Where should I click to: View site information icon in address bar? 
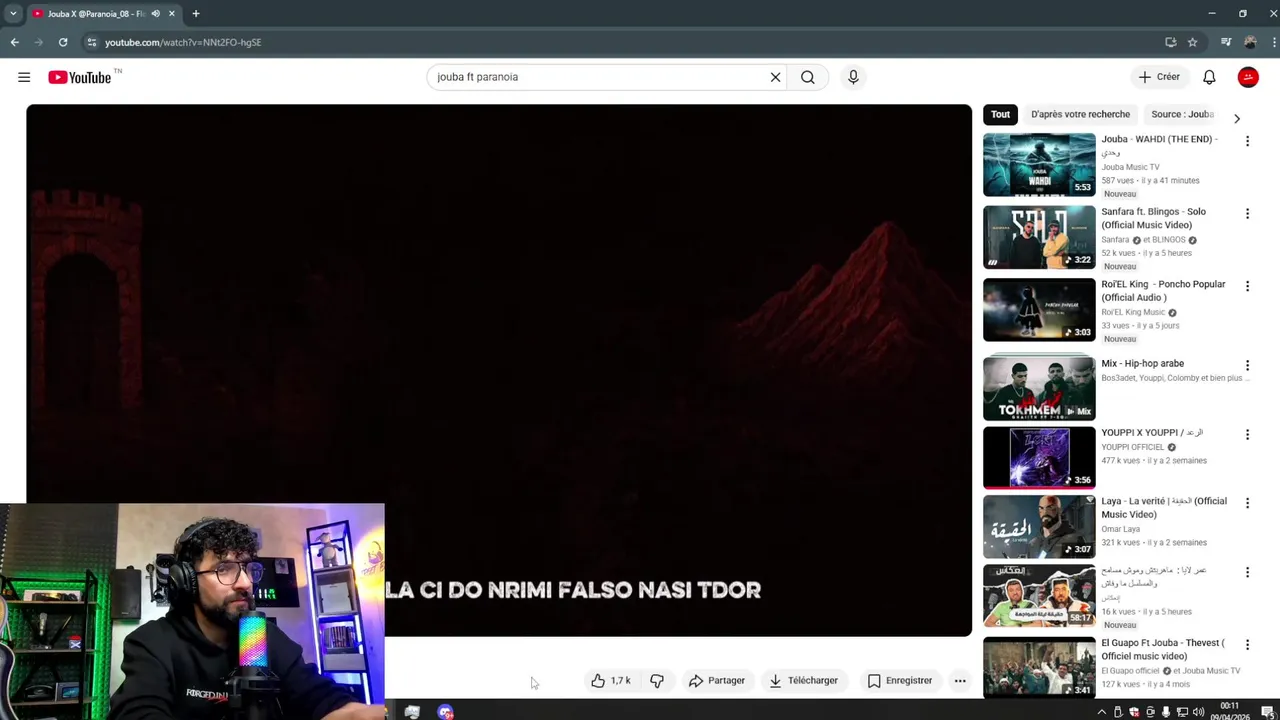coord(91,42)
